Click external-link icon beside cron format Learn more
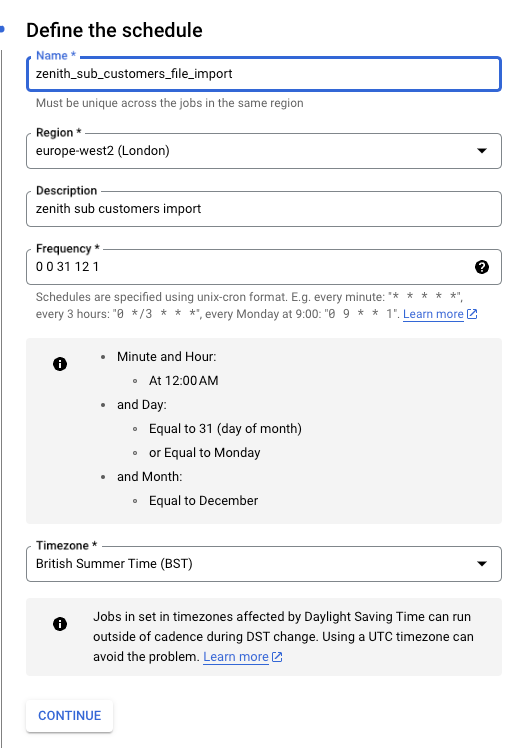This screenshot has width=524, height=748. tap(472, 314)
